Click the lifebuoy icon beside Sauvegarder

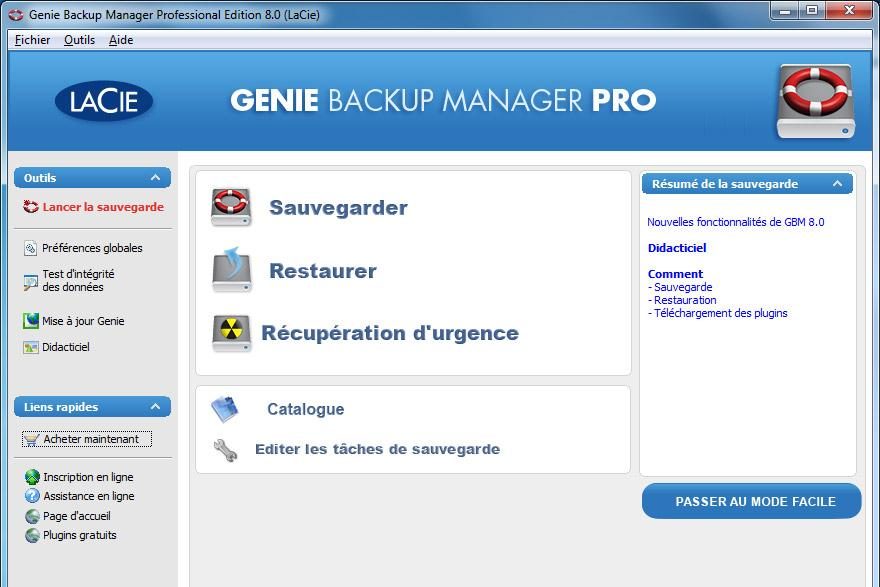231,207
